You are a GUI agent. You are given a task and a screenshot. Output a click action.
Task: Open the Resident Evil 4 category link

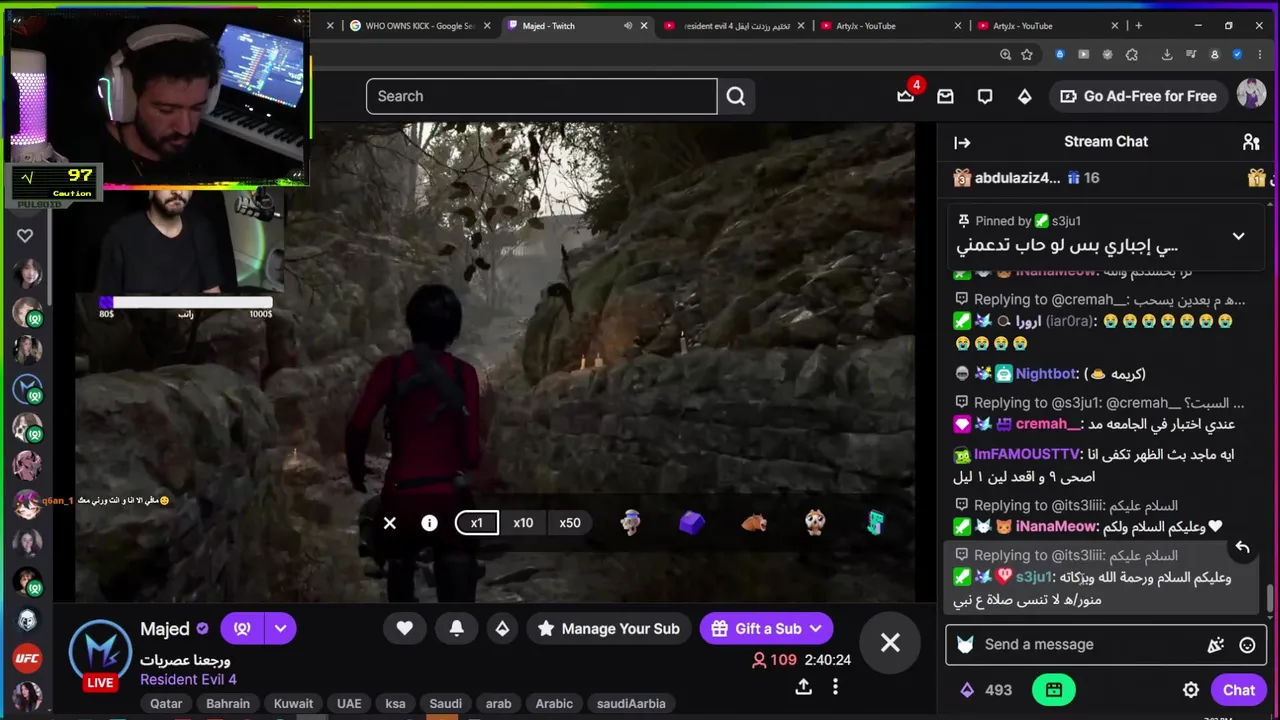point(188,680)
